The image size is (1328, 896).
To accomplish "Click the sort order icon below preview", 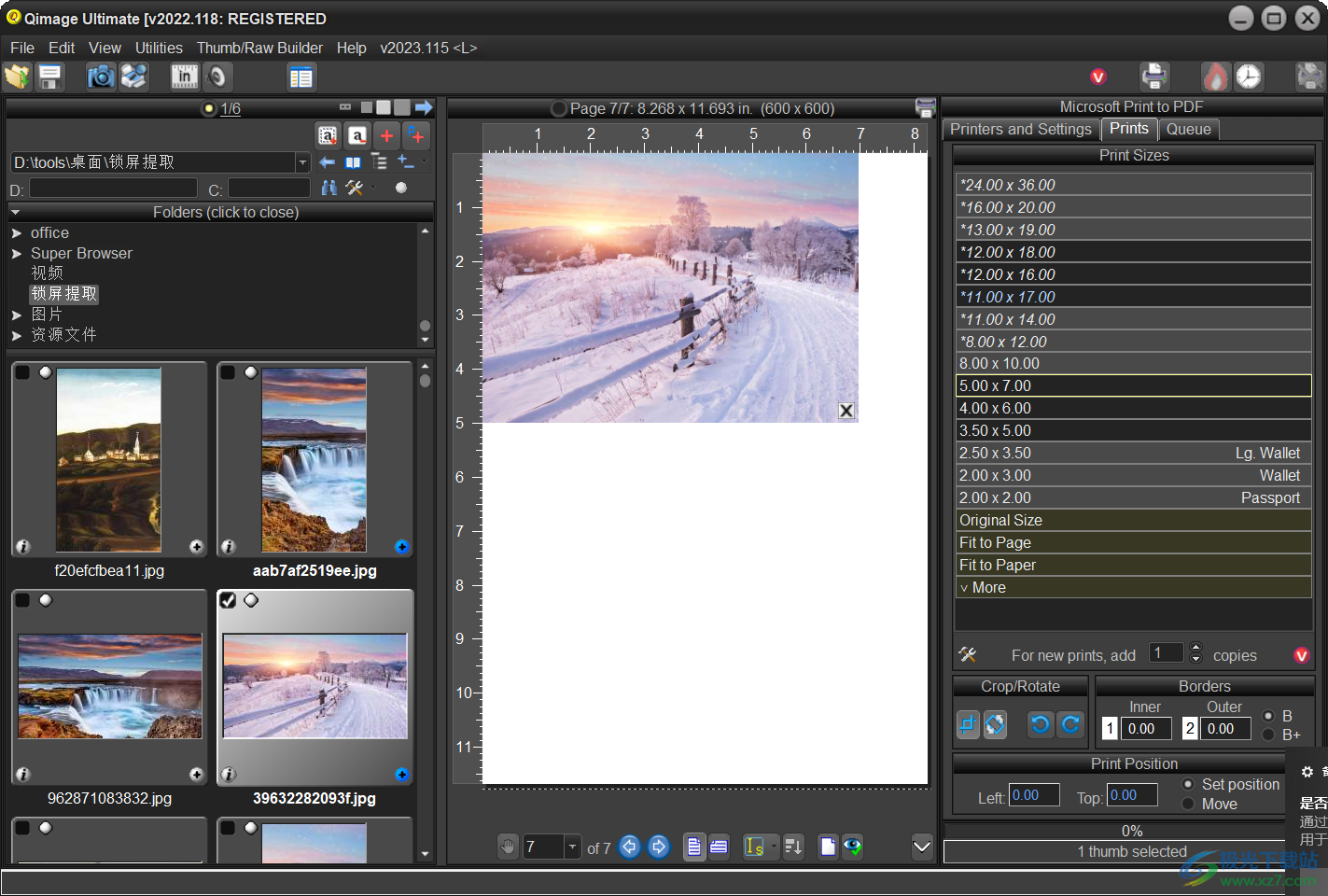I will [793, 847].
